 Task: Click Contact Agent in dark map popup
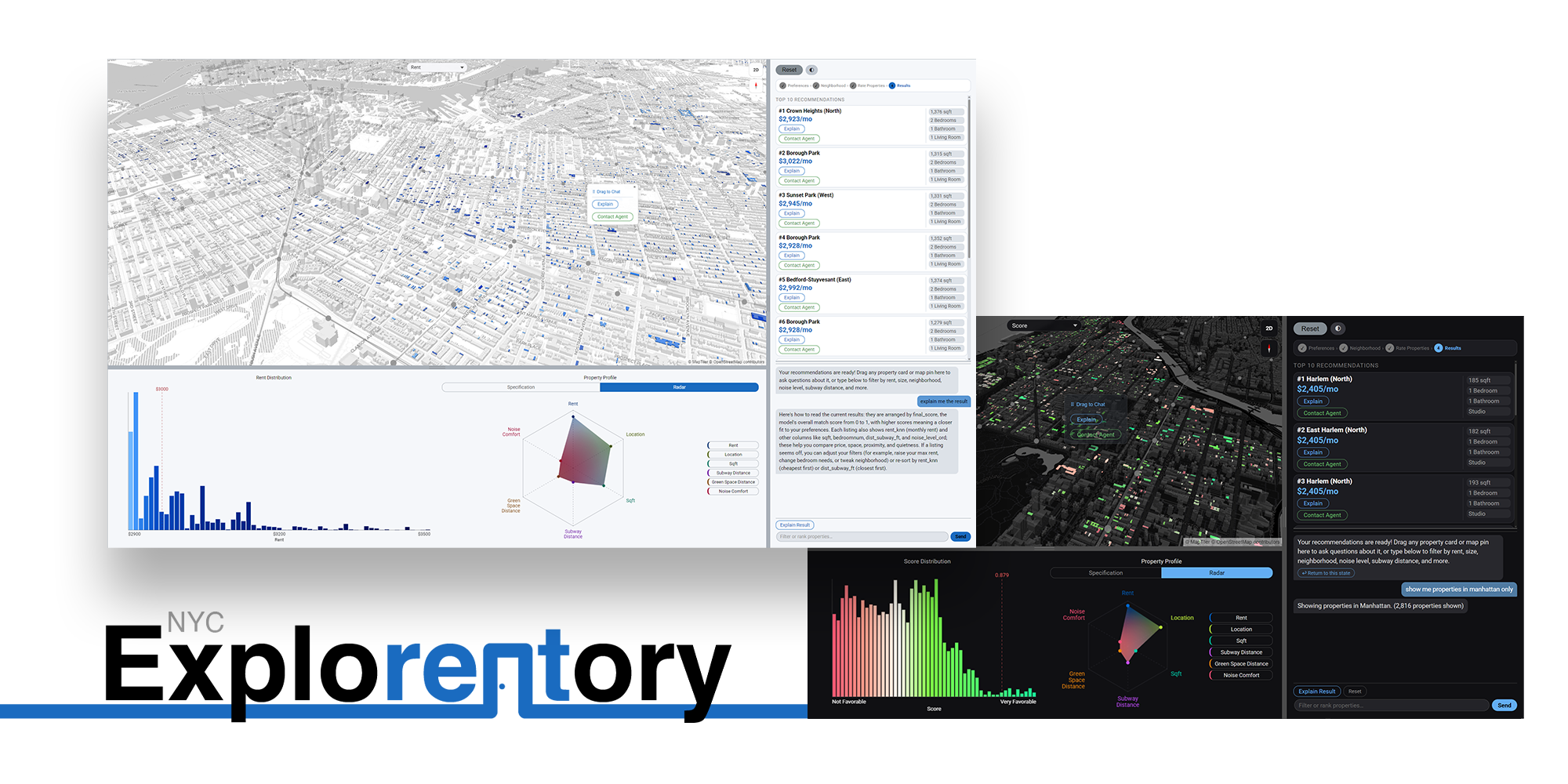click(1095, 434)
